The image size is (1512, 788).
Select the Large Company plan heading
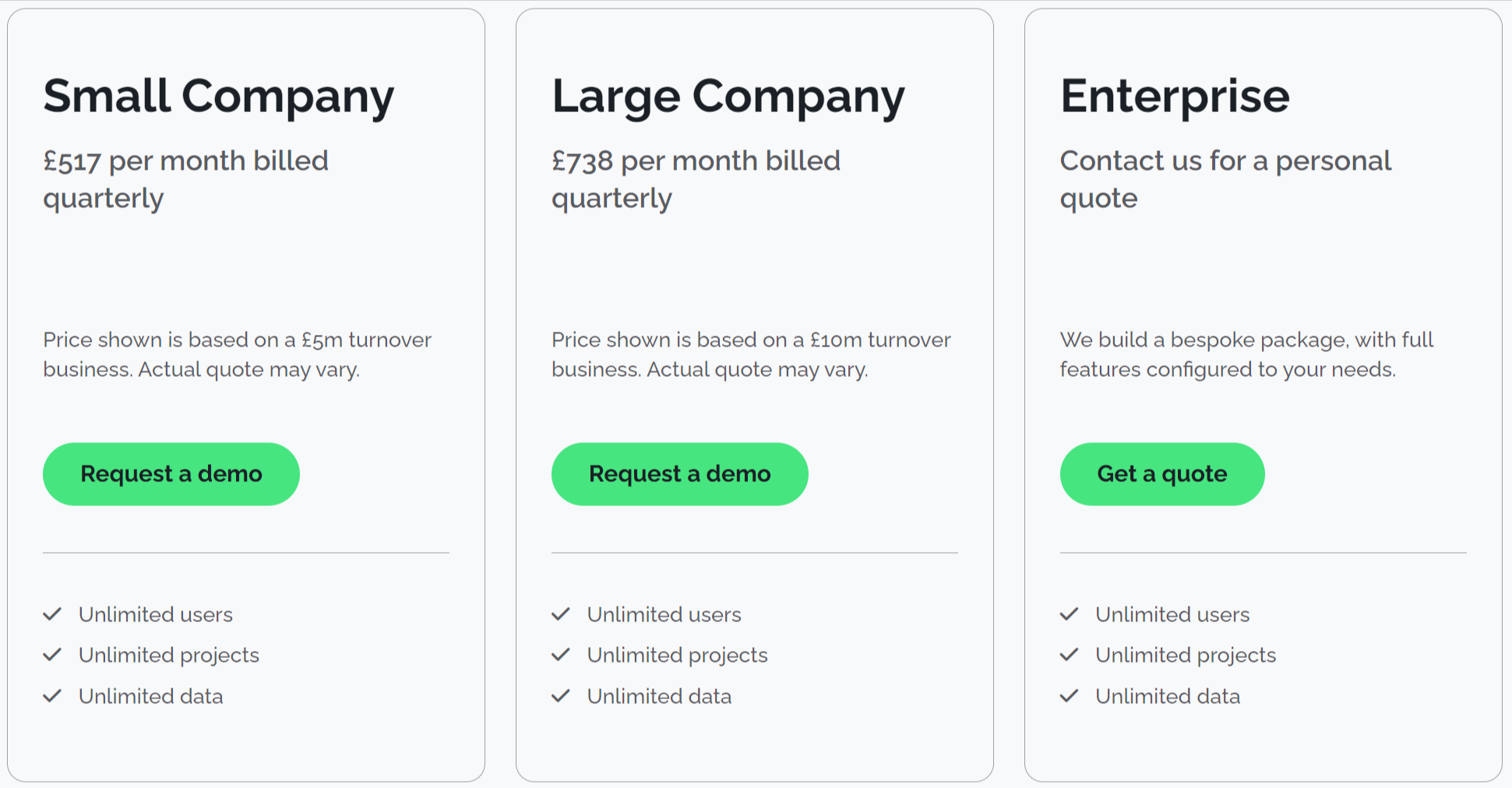pos(728,95)
